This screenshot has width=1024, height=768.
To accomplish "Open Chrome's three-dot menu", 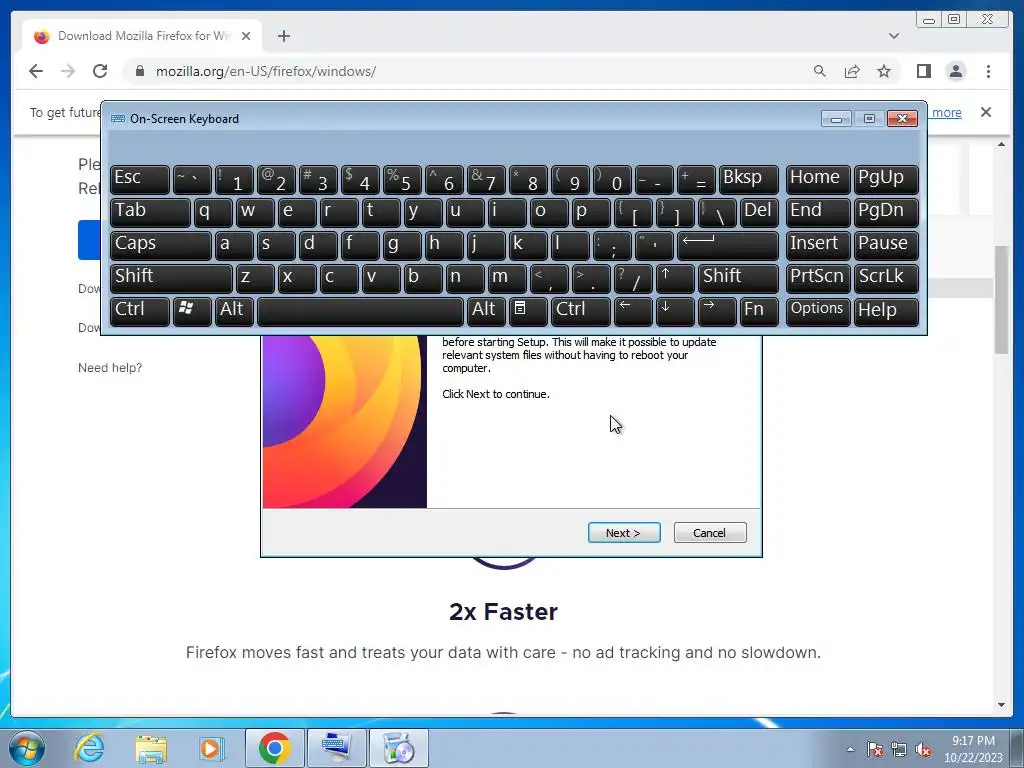I will (x=988, y=71).
